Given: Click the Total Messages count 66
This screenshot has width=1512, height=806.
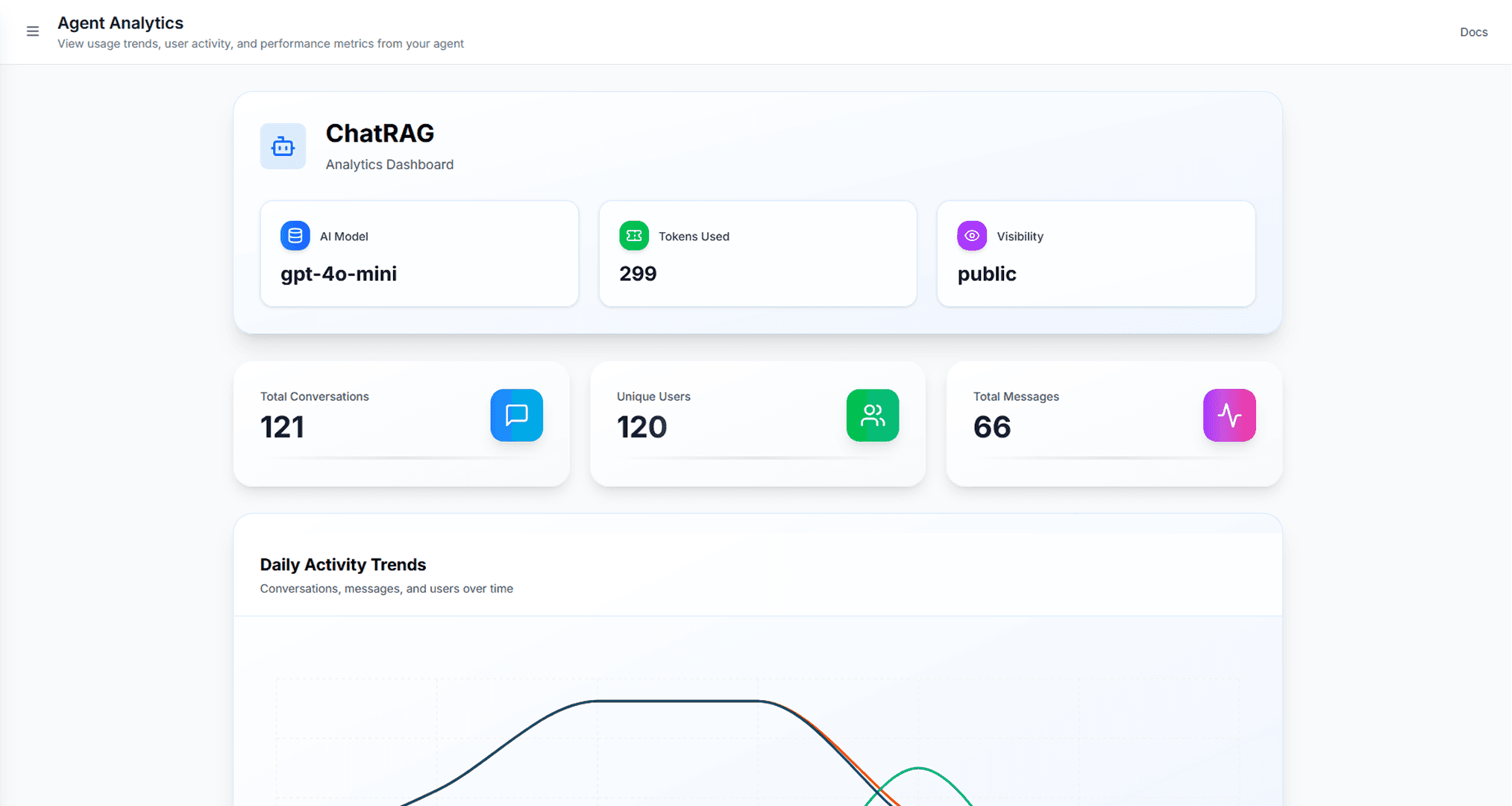Looking at the screenshot, I should 991,427.
